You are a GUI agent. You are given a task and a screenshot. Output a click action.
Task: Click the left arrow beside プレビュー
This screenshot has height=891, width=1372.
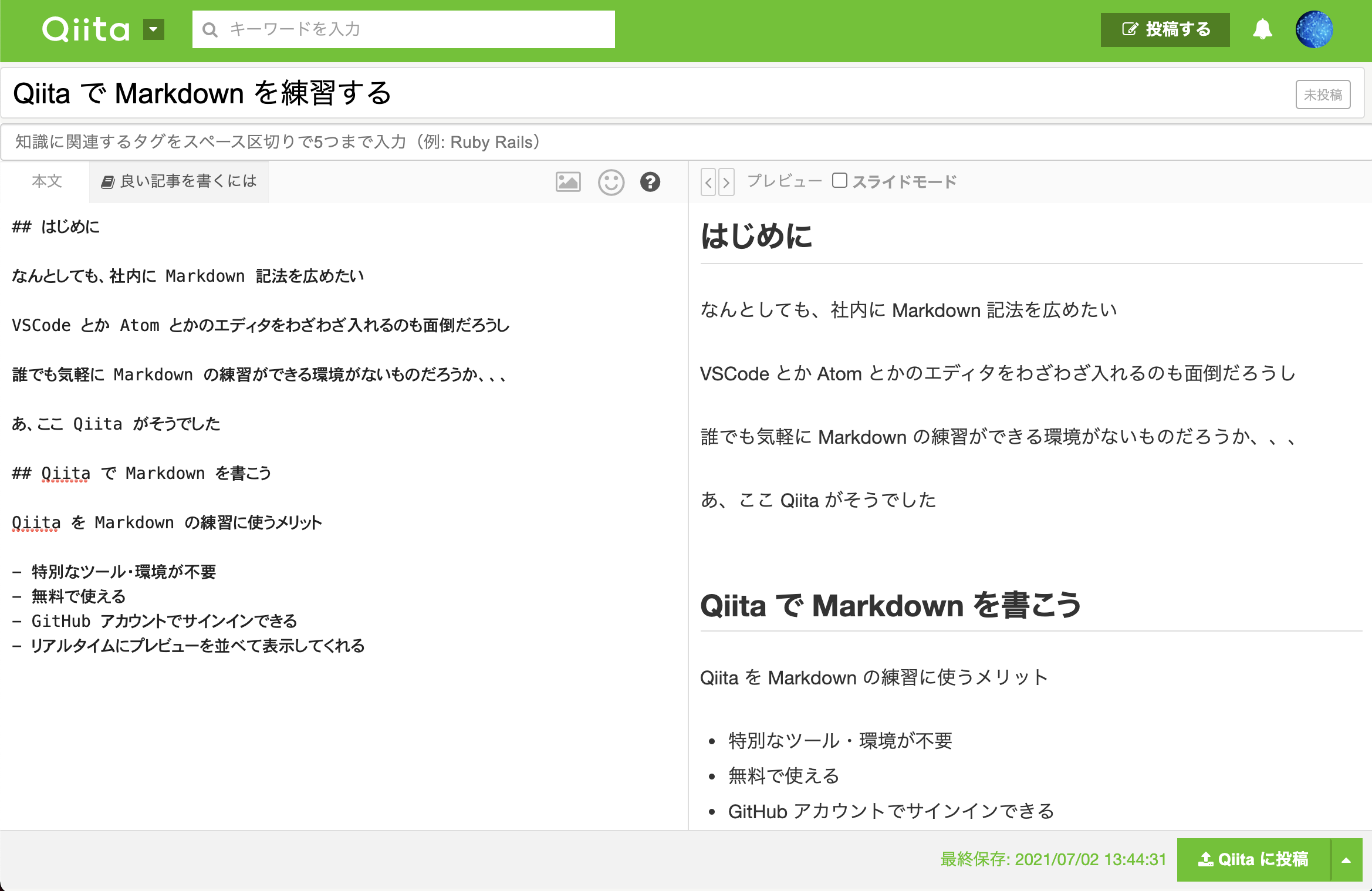[708, 182]
